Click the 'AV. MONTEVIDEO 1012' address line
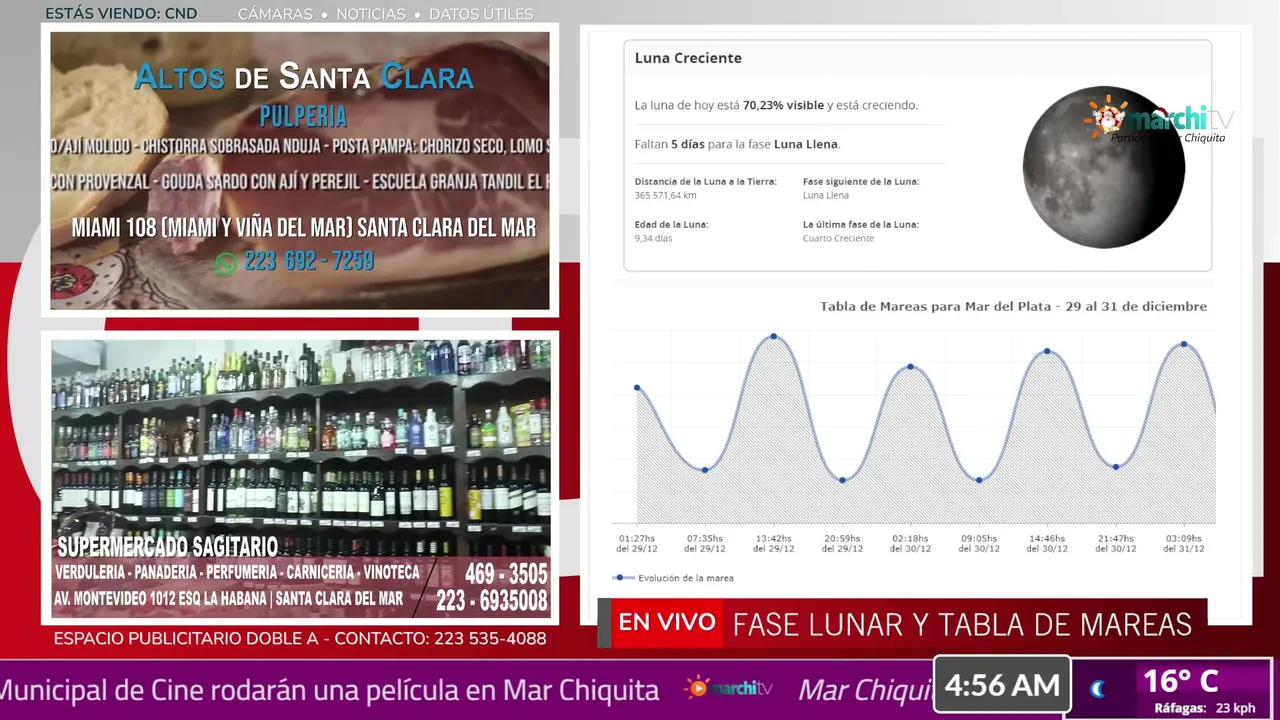This screenshot has height=720, width=1280. point(229,599)
